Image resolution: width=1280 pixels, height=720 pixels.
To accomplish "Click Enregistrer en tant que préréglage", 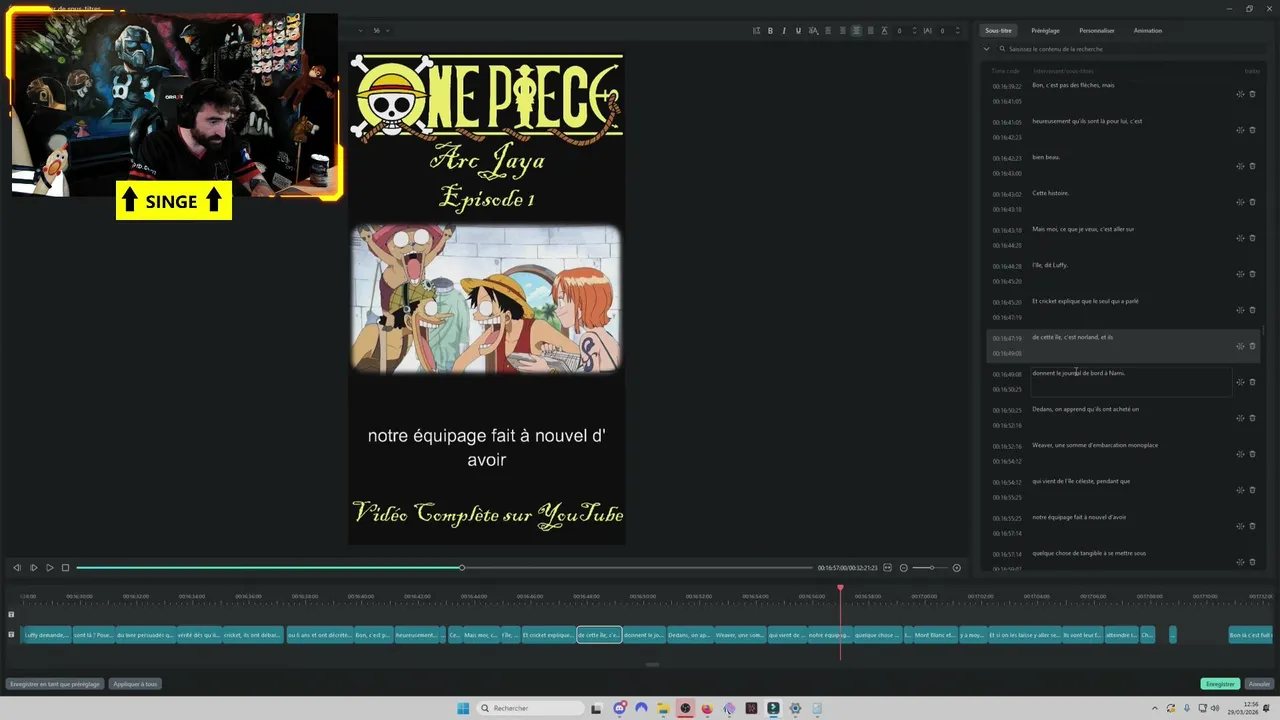I will tap(55, 684).
